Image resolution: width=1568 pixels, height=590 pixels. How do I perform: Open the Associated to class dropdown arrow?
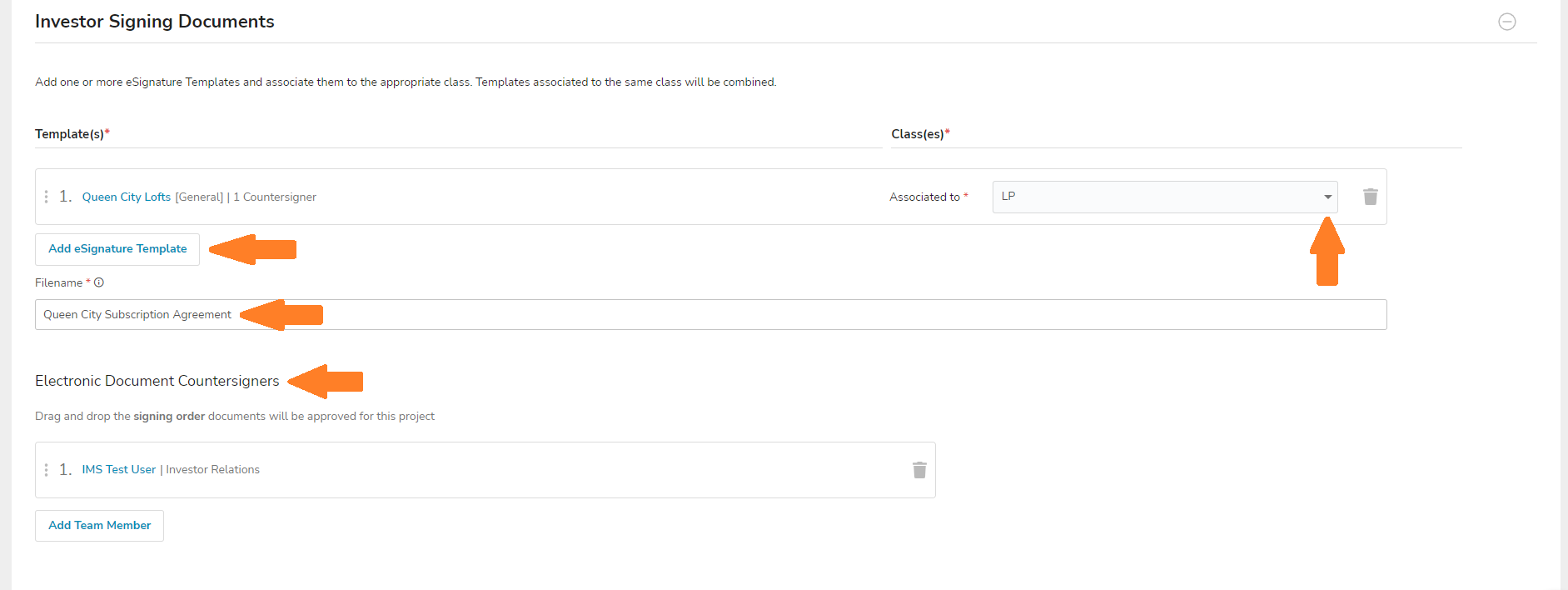[1327, 197]
